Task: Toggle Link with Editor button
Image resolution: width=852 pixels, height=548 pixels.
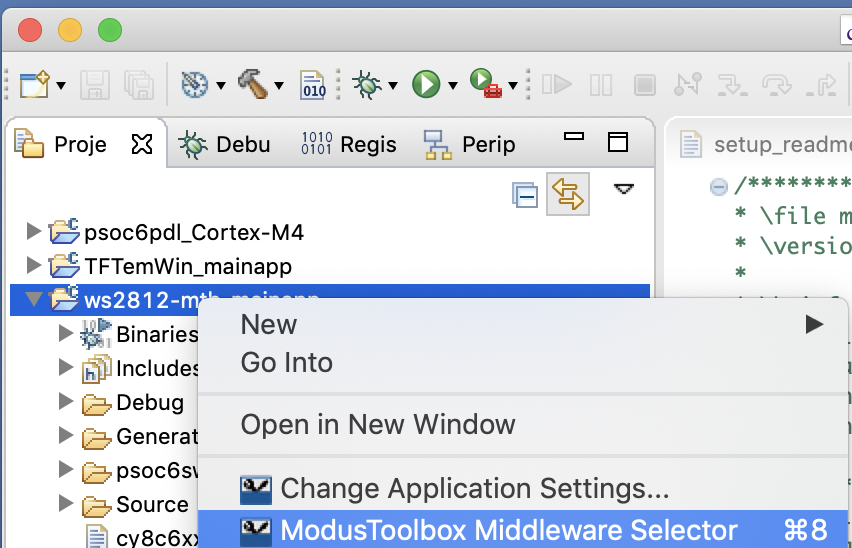Action: coord(568,194)
